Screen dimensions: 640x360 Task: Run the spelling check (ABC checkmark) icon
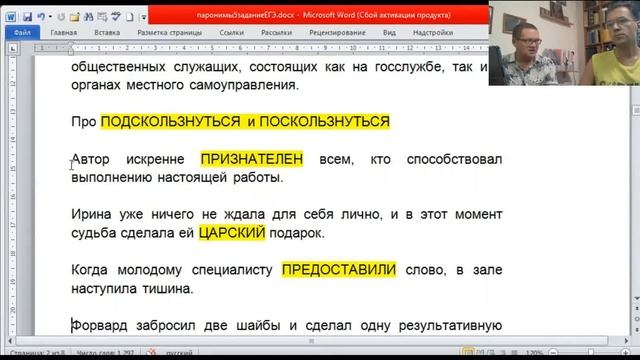coord(116,17)
